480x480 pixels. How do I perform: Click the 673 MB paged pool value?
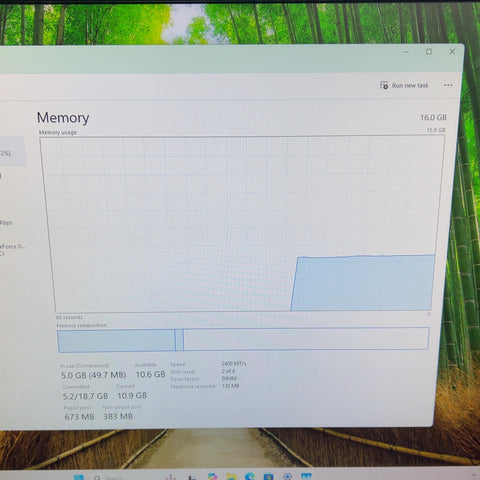click(79, 417)
